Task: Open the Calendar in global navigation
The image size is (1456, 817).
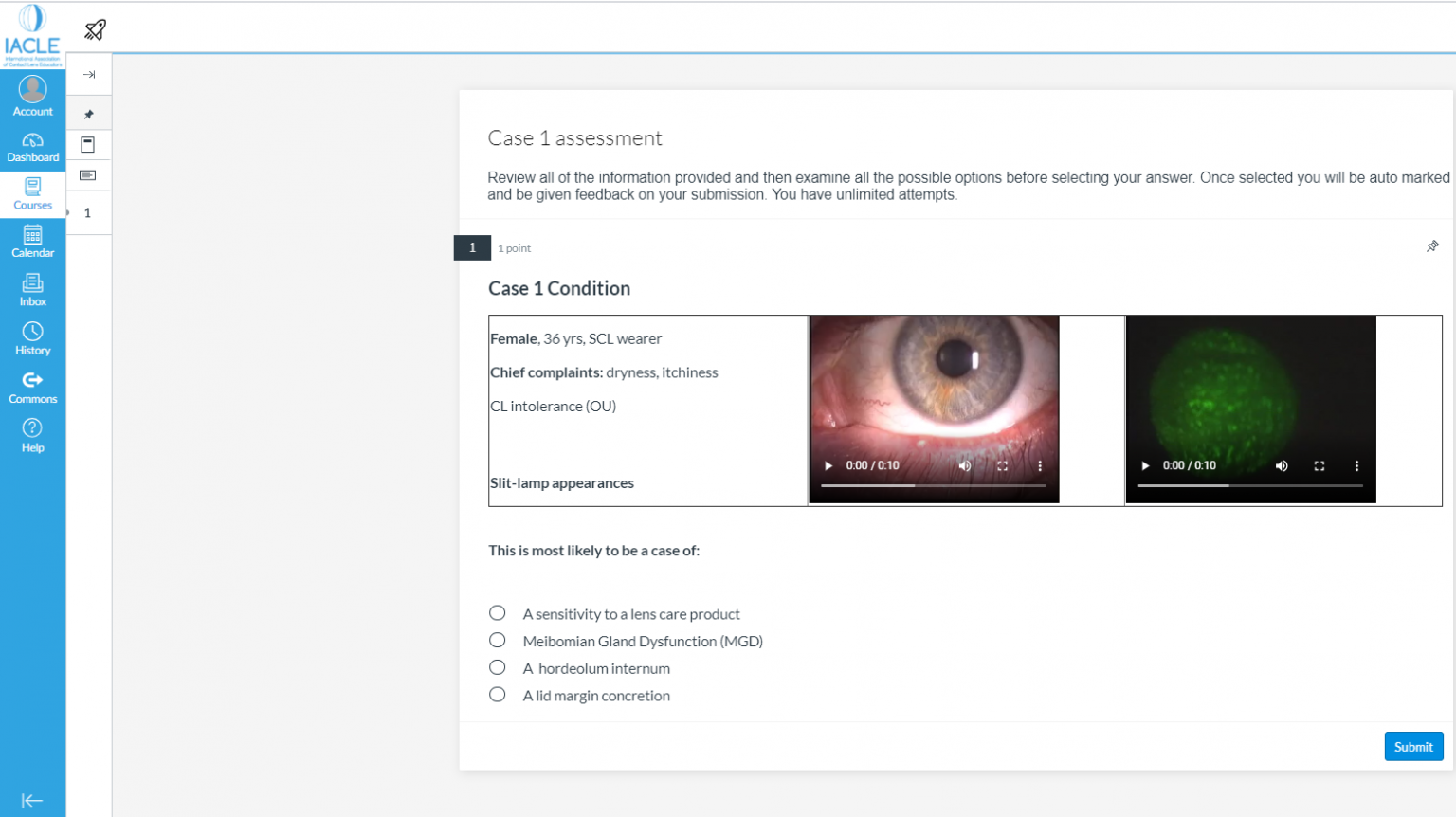Action: 32,239
